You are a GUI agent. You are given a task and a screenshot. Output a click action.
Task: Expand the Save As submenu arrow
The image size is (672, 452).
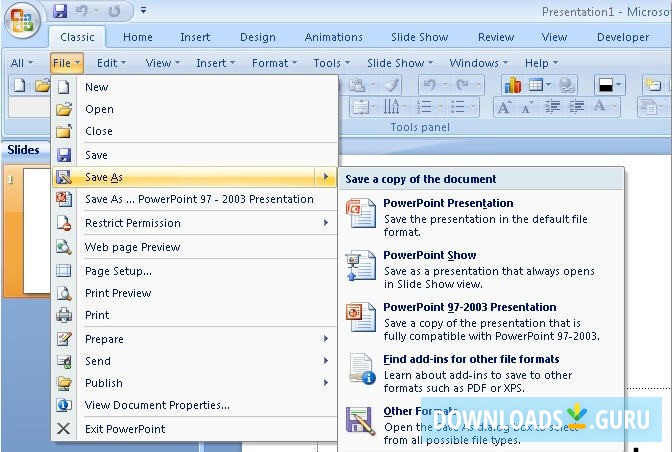tap(326, 177)
